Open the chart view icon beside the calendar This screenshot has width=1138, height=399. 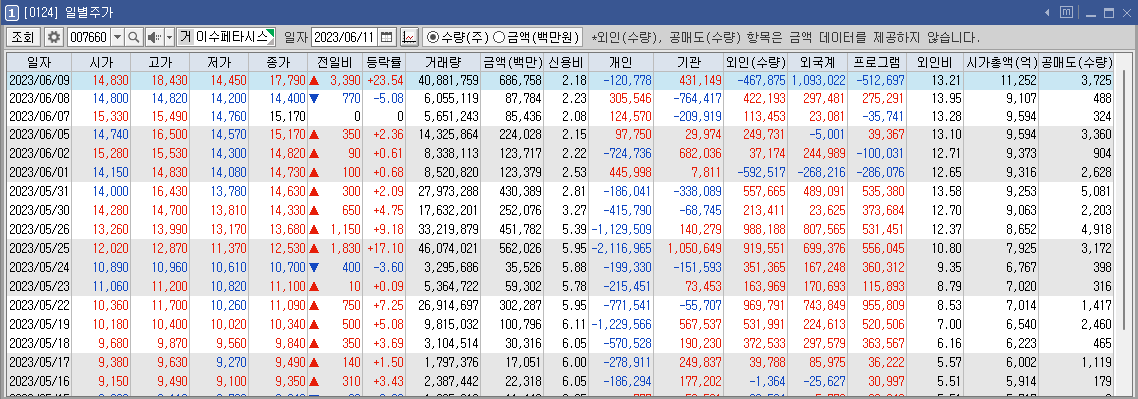coord(409,36)
